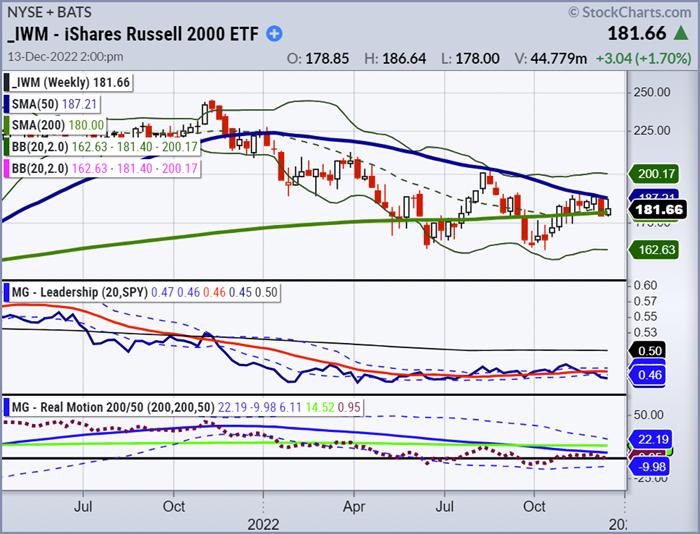Click the dark red -9.98 Real Motion tag
Screen dimensions: 700x534
point(654,464)
